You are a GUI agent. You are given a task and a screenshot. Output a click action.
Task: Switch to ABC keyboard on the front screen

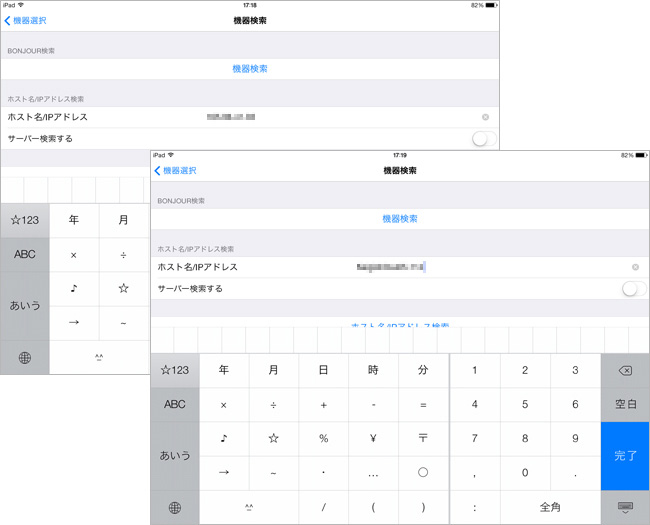(x=175, y=404)
